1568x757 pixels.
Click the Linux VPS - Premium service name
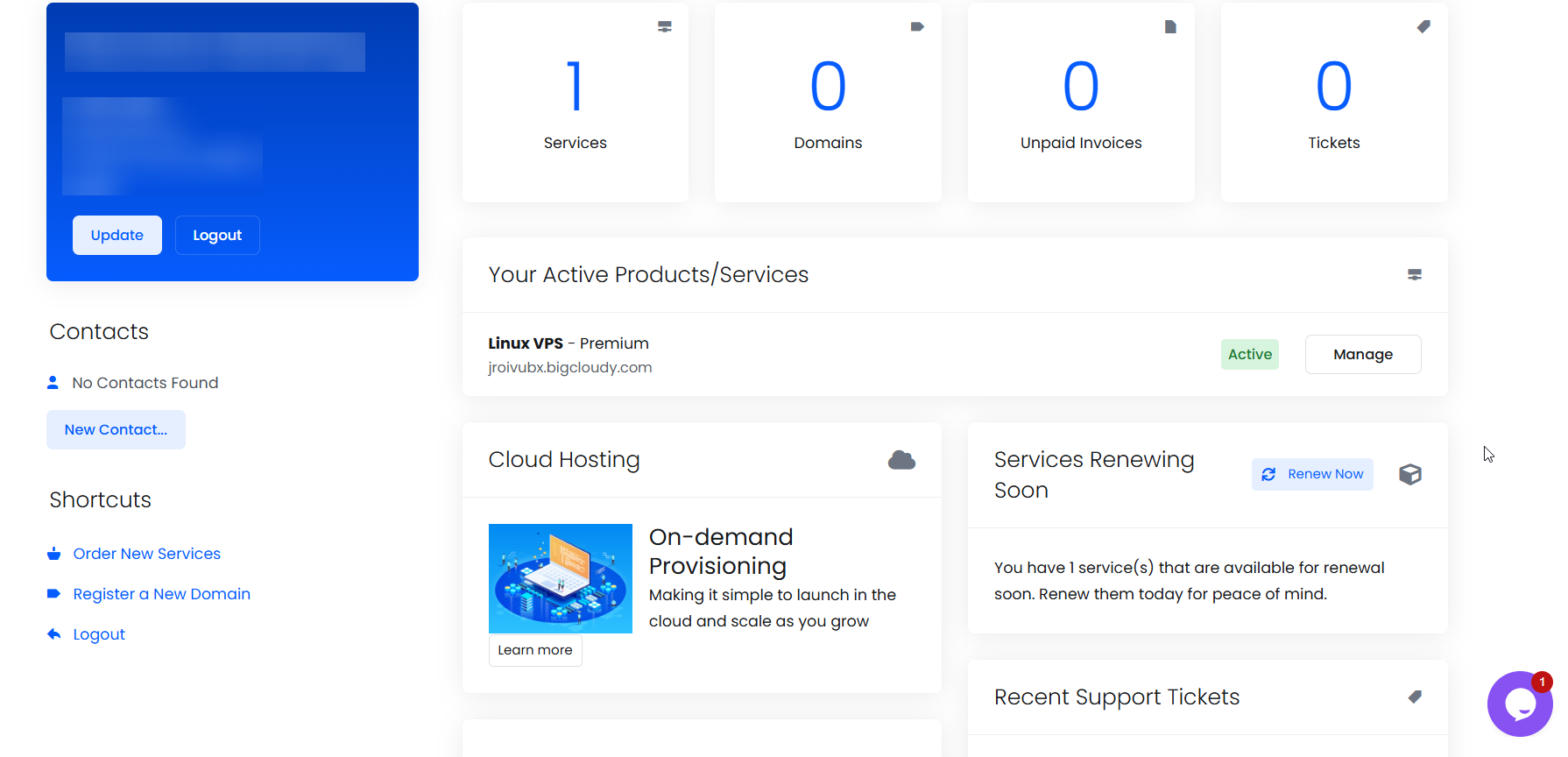569,343
